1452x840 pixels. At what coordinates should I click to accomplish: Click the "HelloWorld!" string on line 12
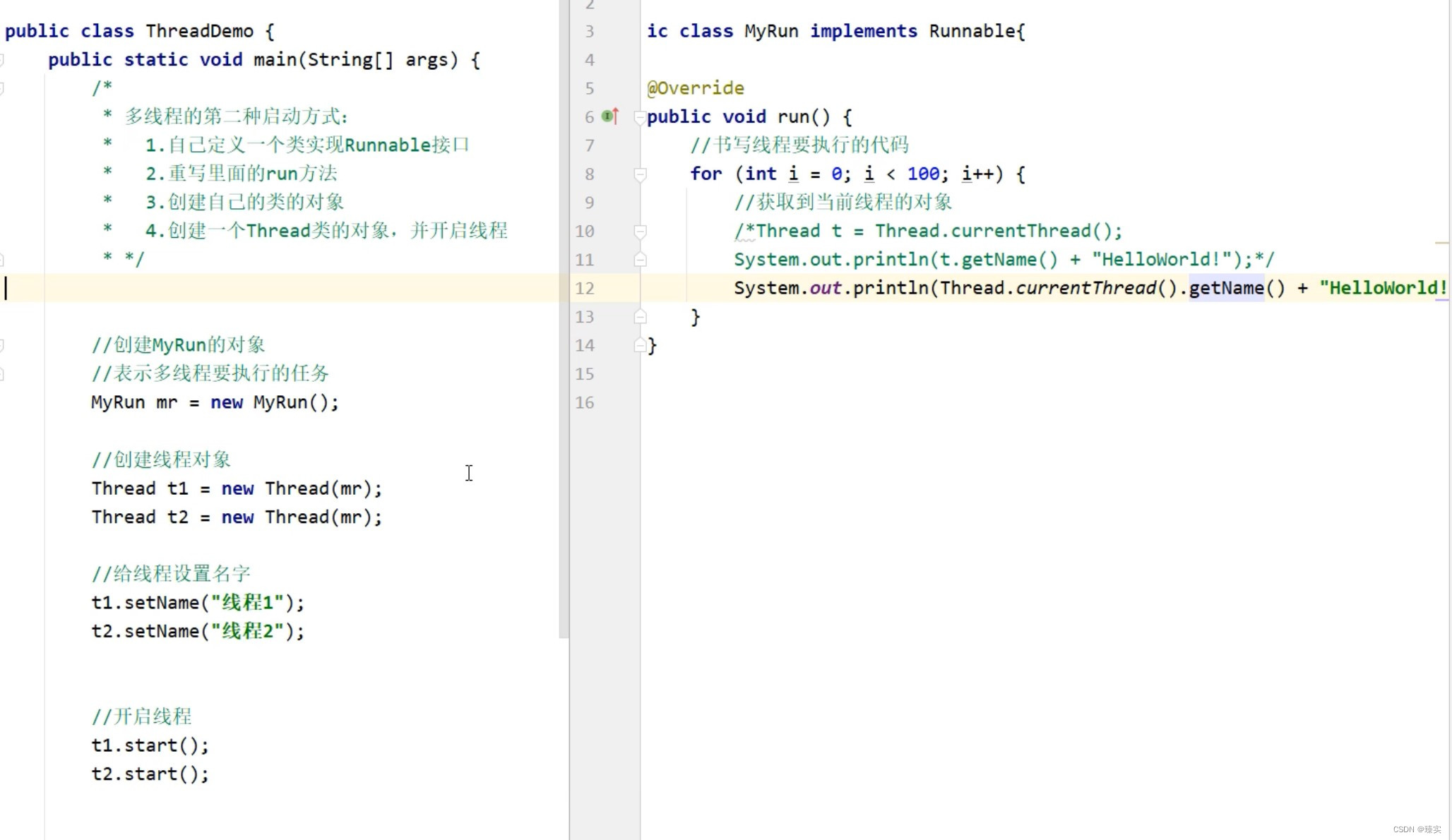(x=1383, y=288)
